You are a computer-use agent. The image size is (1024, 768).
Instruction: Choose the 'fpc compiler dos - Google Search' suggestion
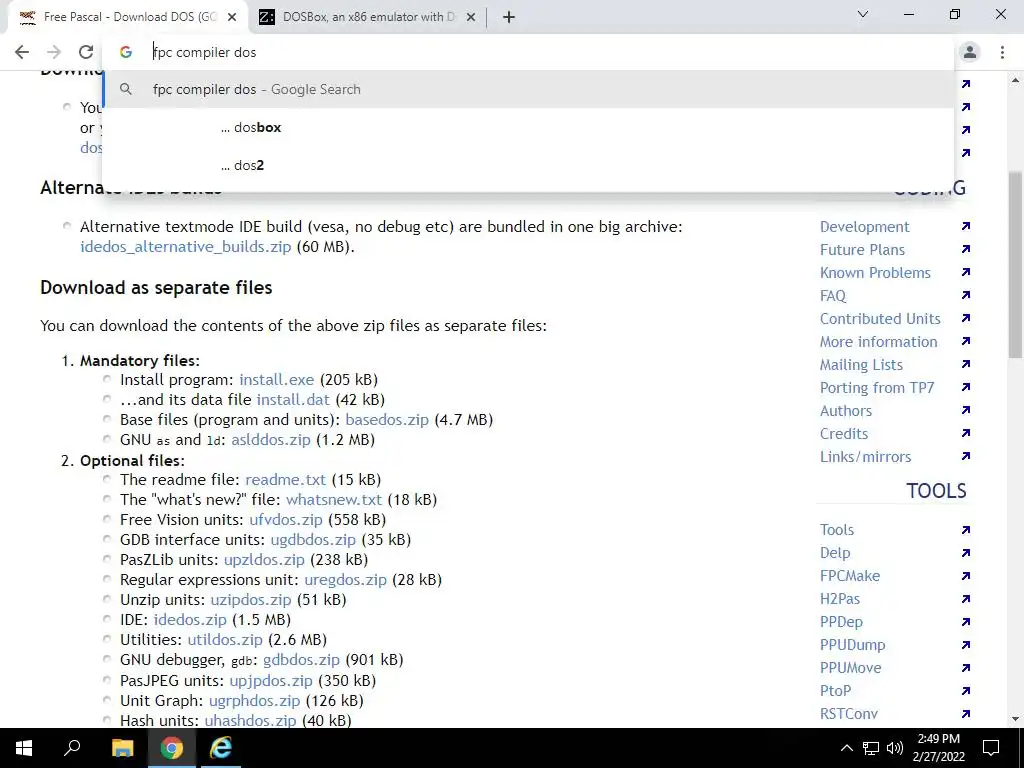528,89
